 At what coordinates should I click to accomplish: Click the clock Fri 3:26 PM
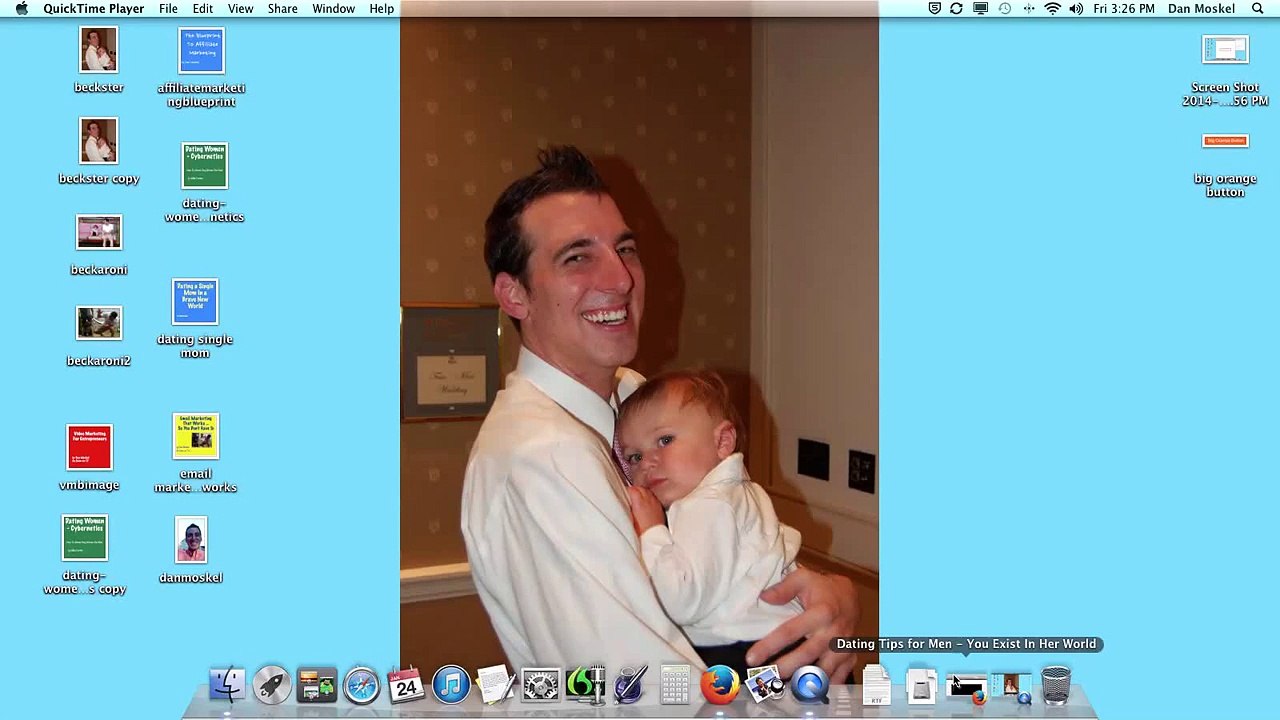1124,8
